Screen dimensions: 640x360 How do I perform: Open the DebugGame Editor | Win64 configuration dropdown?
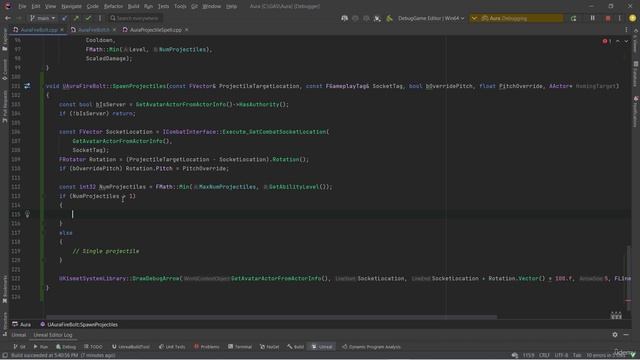click(x=431, y=18)
